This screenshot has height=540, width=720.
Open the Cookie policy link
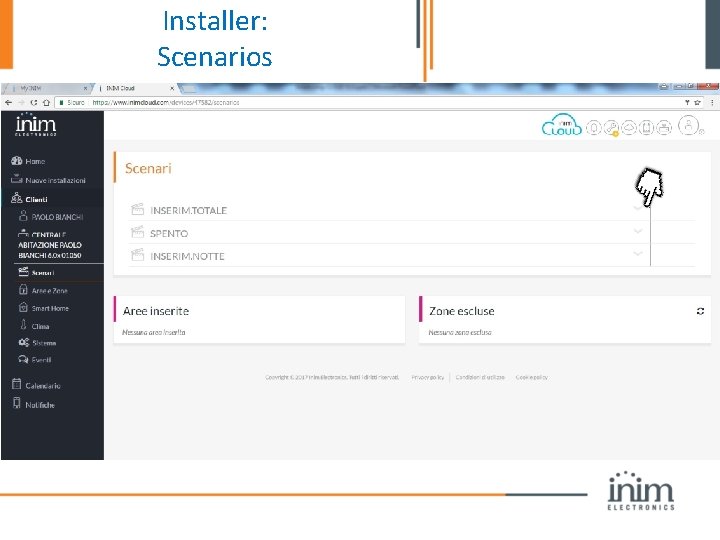pos(531,377)
